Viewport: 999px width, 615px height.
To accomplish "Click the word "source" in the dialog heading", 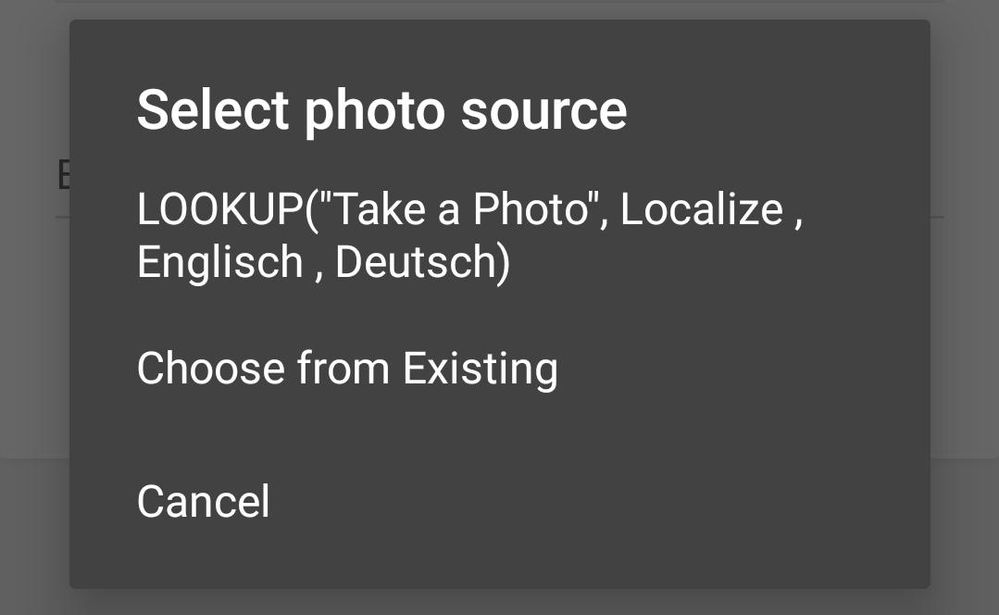I will tap(544, 112).
